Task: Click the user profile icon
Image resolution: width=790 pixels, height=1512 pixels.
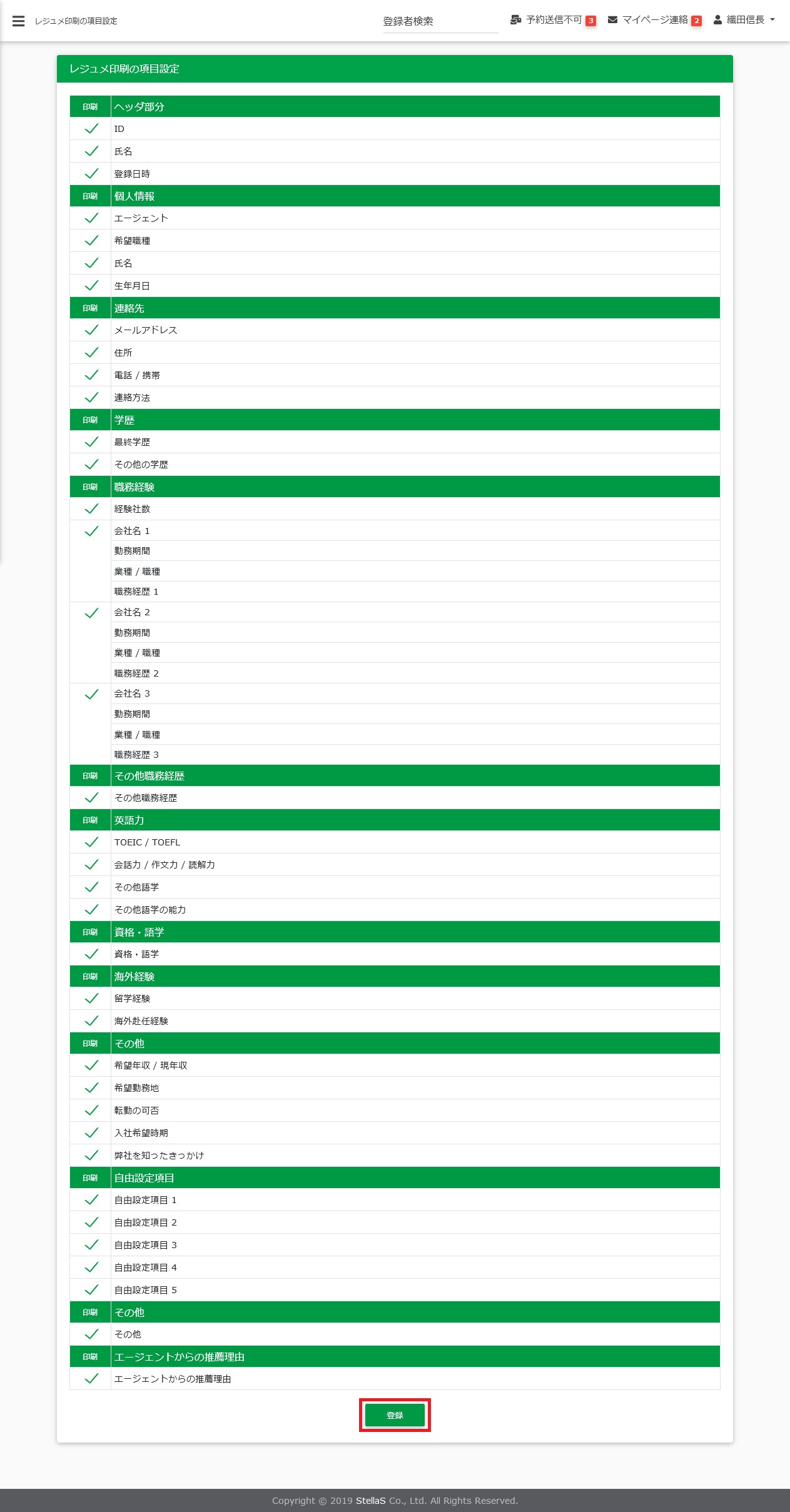Action: [717, 20]
